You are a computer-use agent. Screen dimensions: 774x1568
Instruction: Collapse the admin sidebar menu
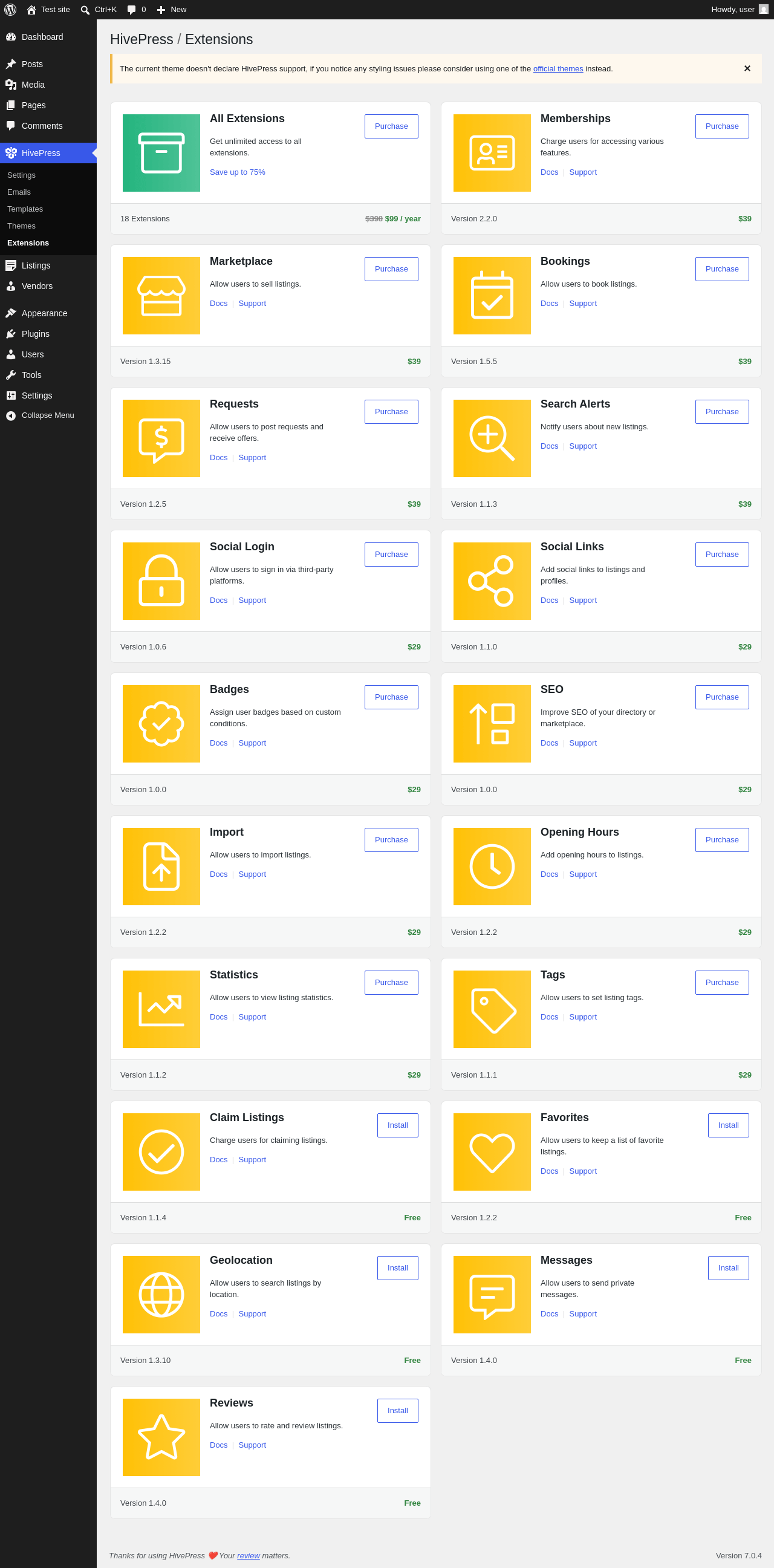coord(48,416)
